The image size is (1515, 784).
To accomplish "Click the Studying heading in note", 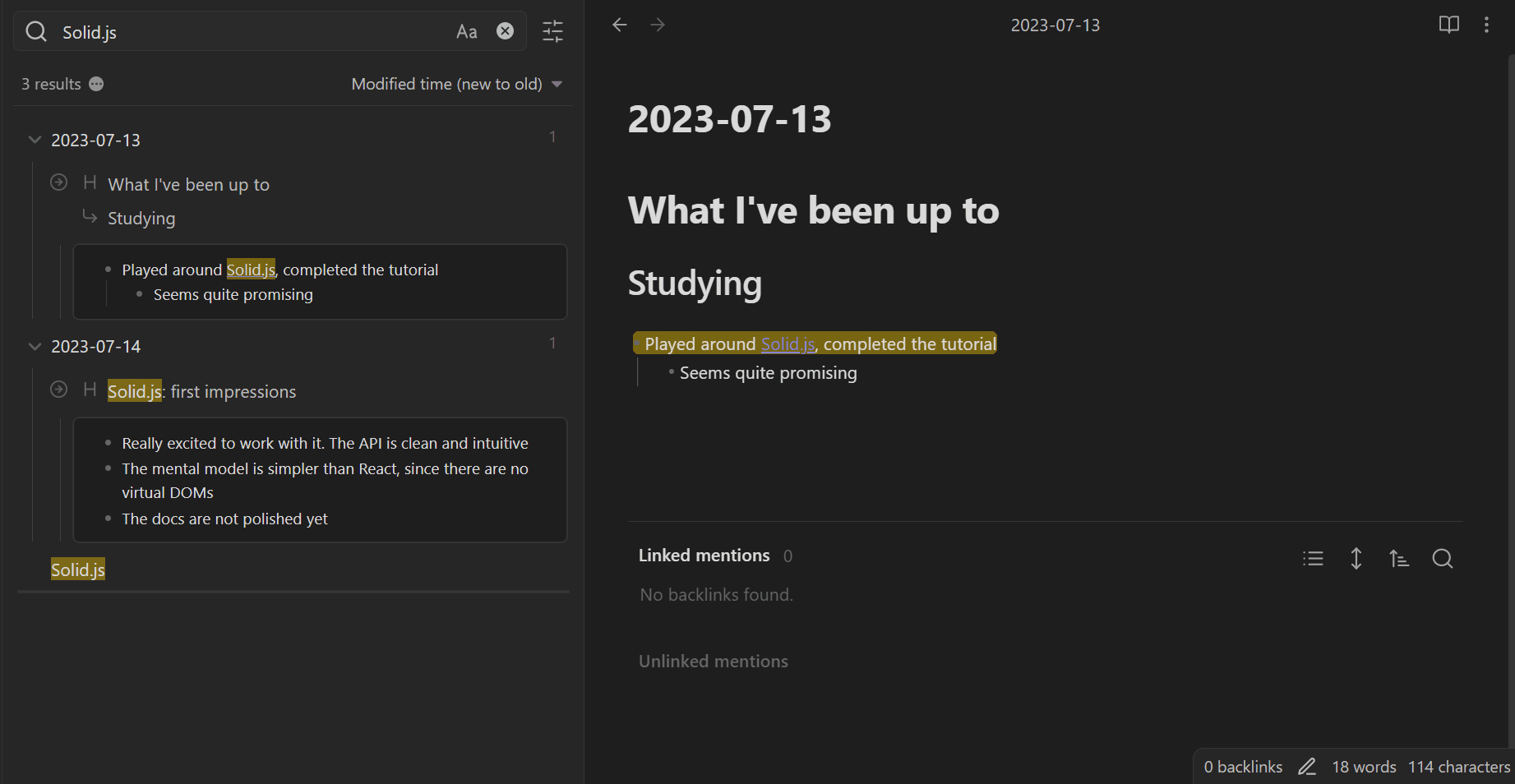I will [695, 284].
